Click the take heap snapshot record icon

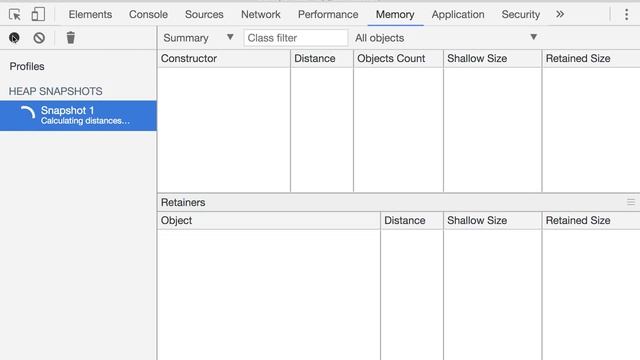click(x=14, y=38)
